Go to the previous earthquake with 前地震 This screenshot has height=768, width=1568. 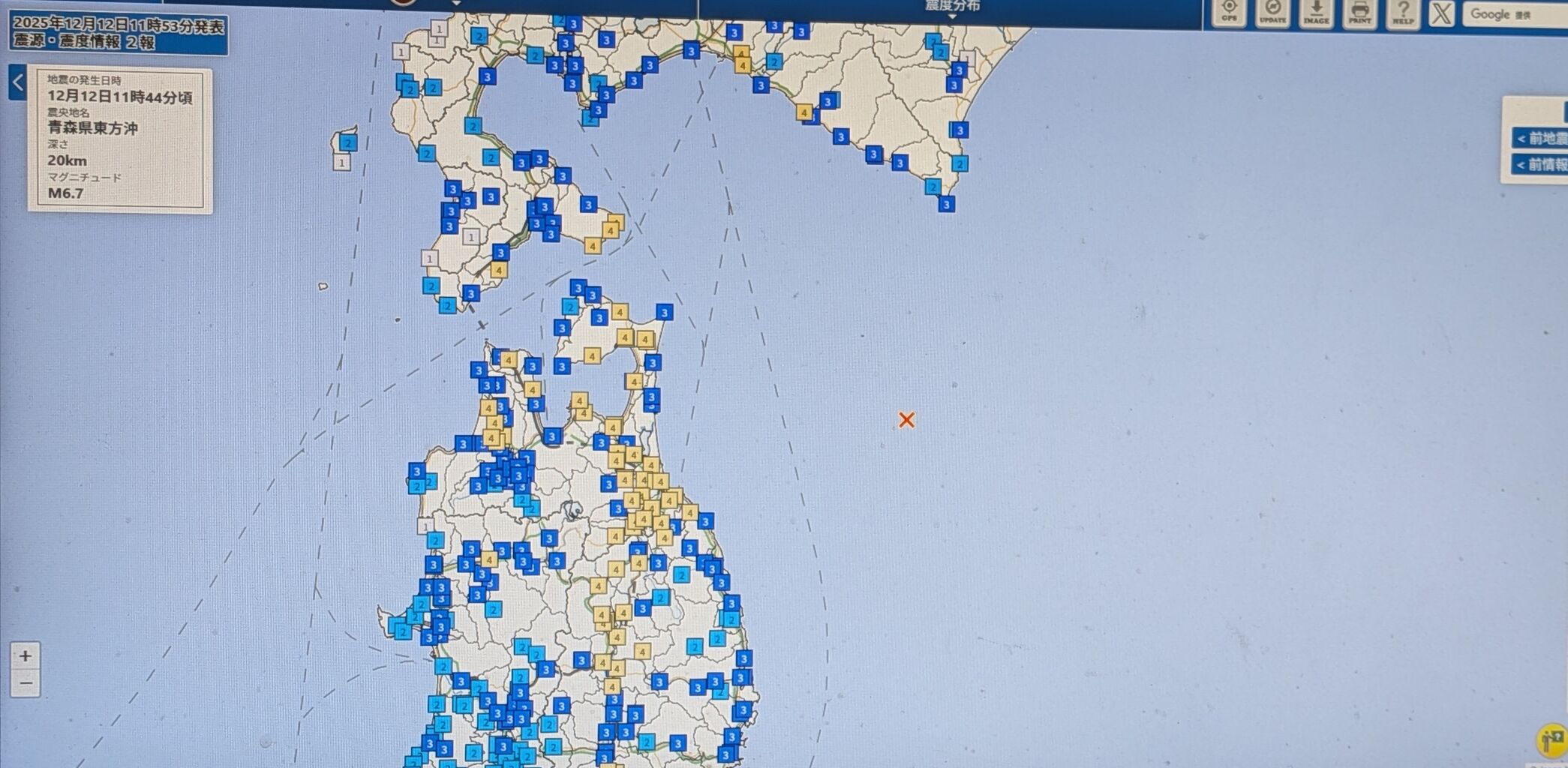pos(1540,139)
